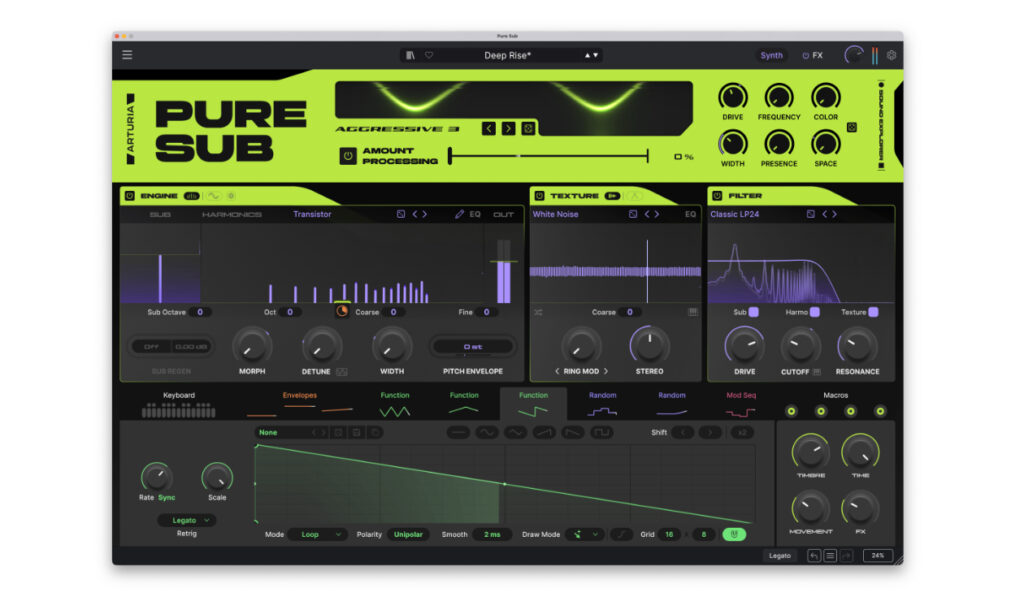
Task: Open the hamburger main menu
Action: coord(127,55)
